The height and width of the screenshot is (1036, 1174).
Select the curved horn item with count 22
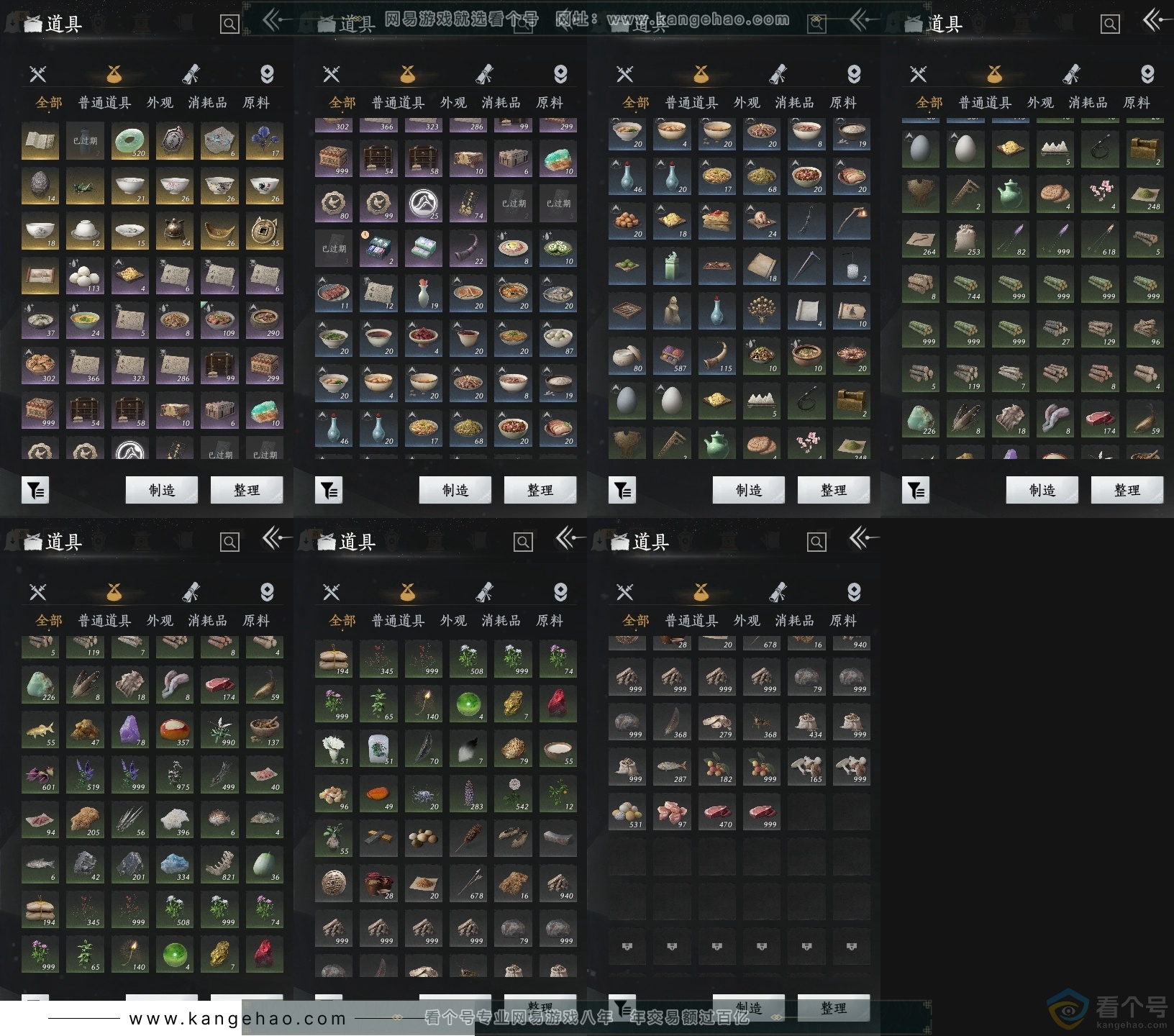point(468,249)
